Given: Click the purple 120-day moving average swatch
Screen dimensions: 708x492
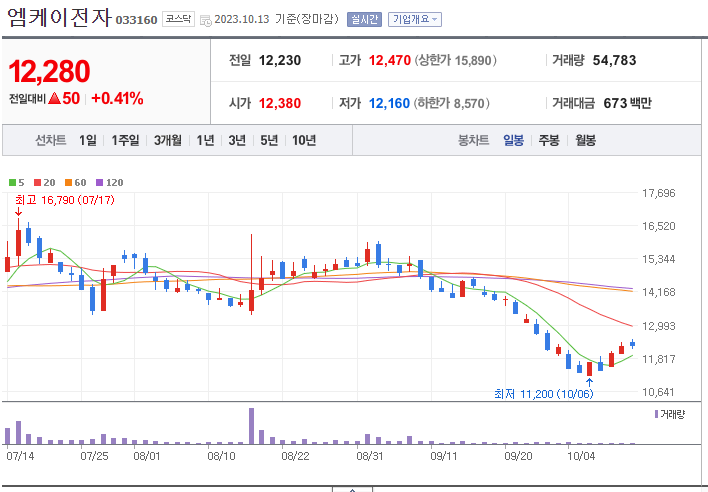Looking at the screenshot, I should point(99,183).
